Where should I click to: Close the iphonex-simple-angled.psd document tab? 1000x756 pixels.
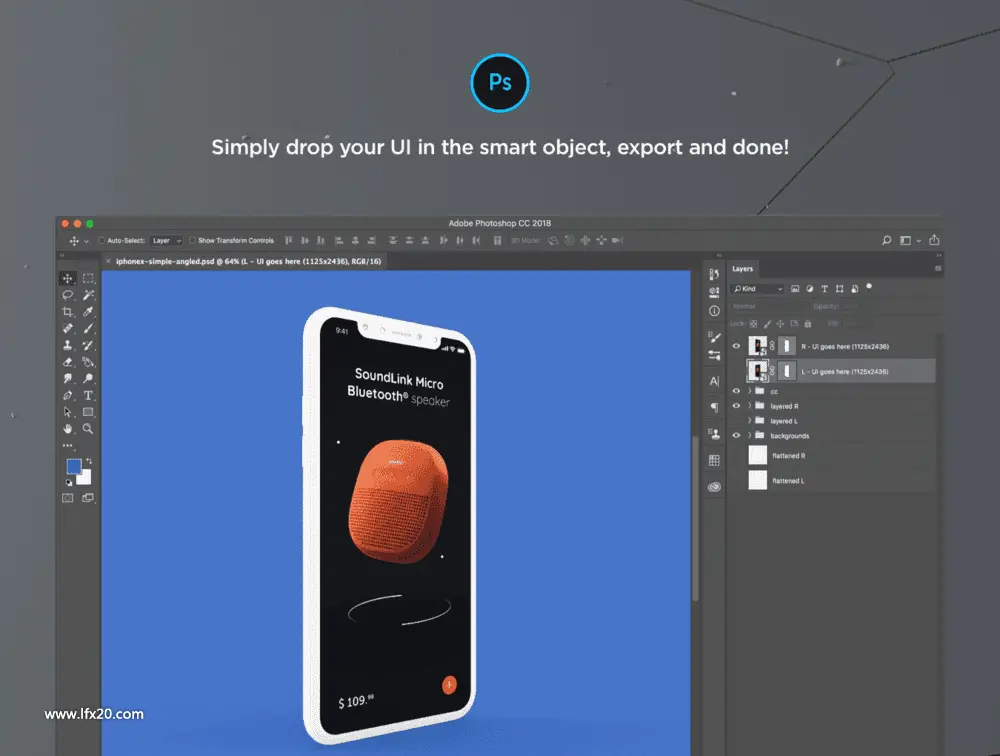tap(108, 261)
